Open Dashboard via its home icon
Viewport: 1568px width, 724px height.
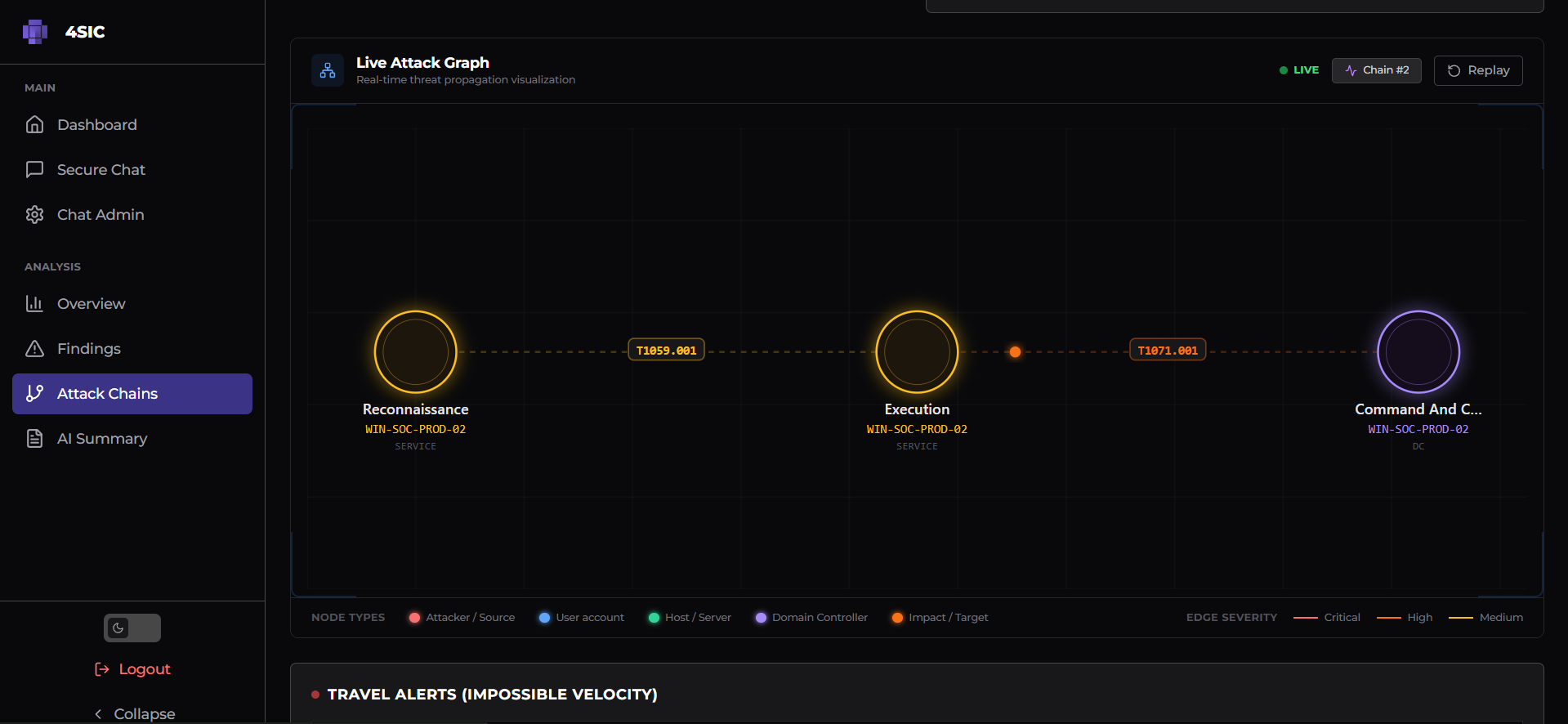tap(34, 124)
